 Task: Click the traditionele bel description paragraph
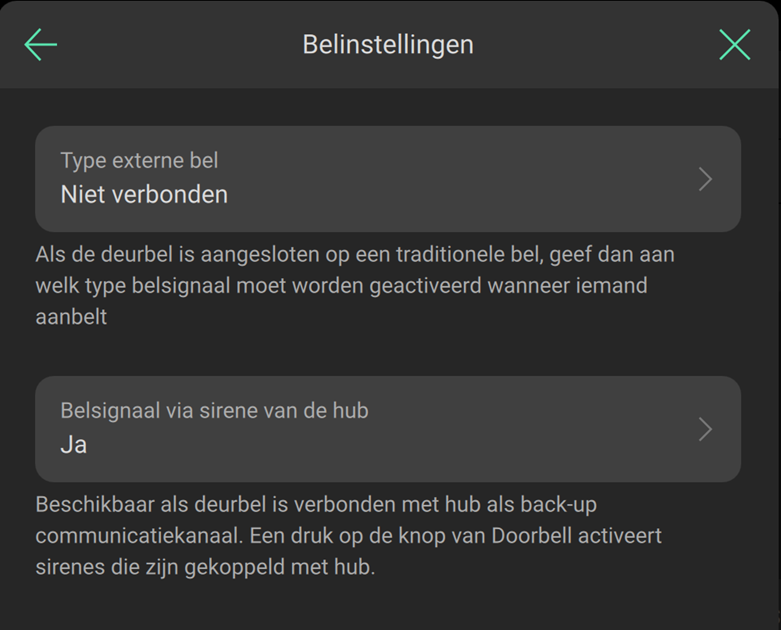[354, 255]
